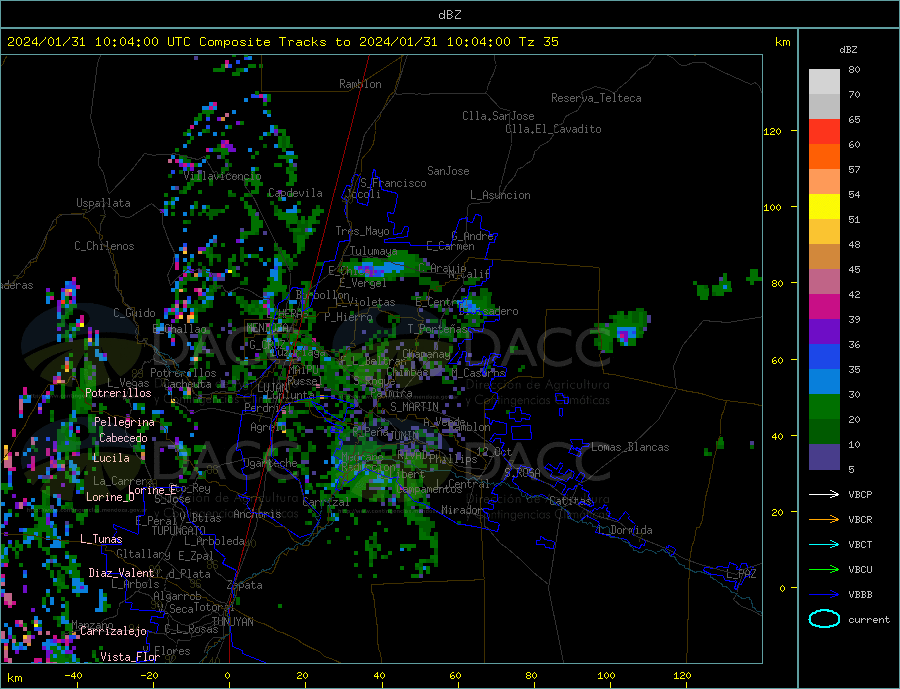Click the C_Guido map label
The width and height of the screenshot is (900, 689).
(134, 313)
